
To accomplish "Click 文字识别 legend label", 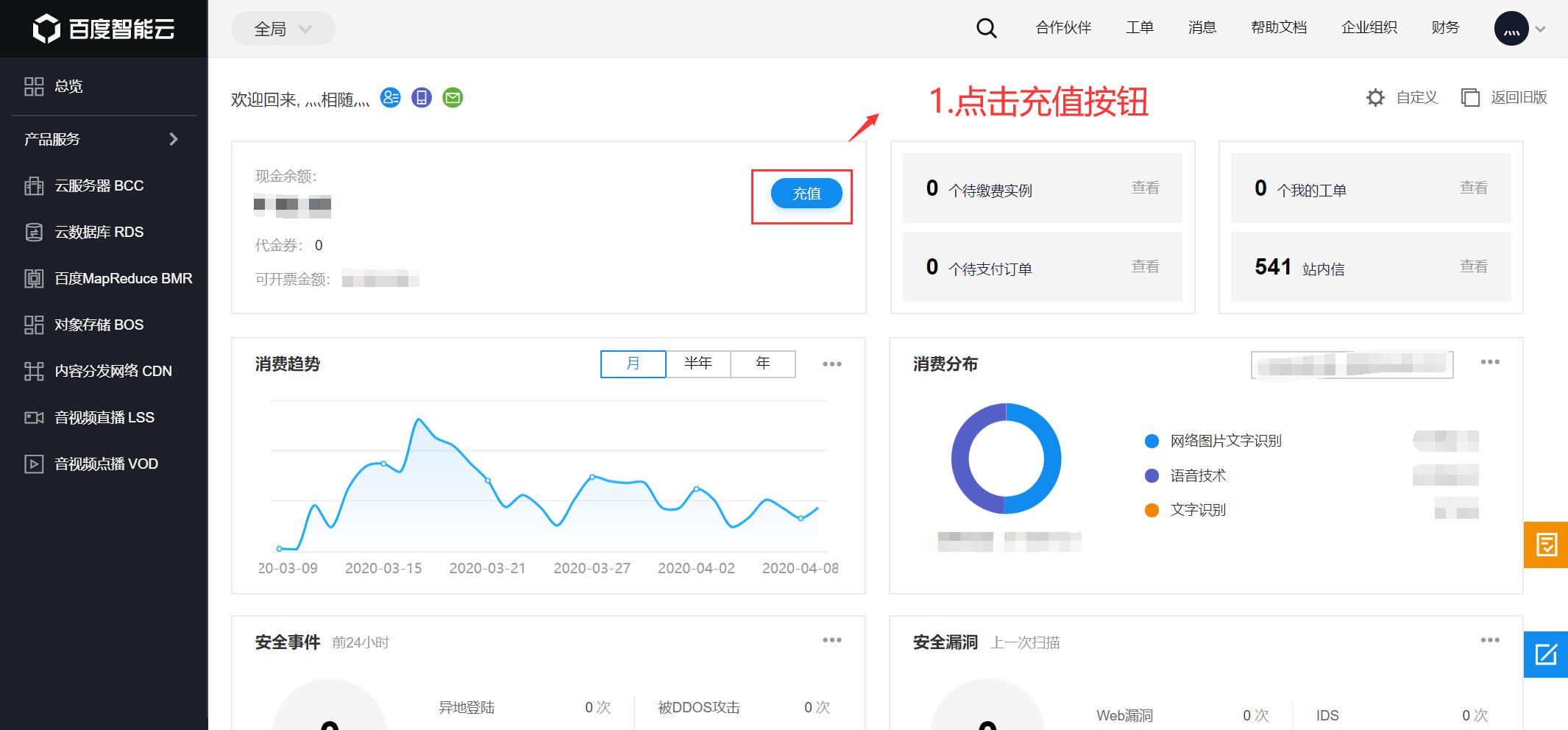I will [x=1198, y=510].
